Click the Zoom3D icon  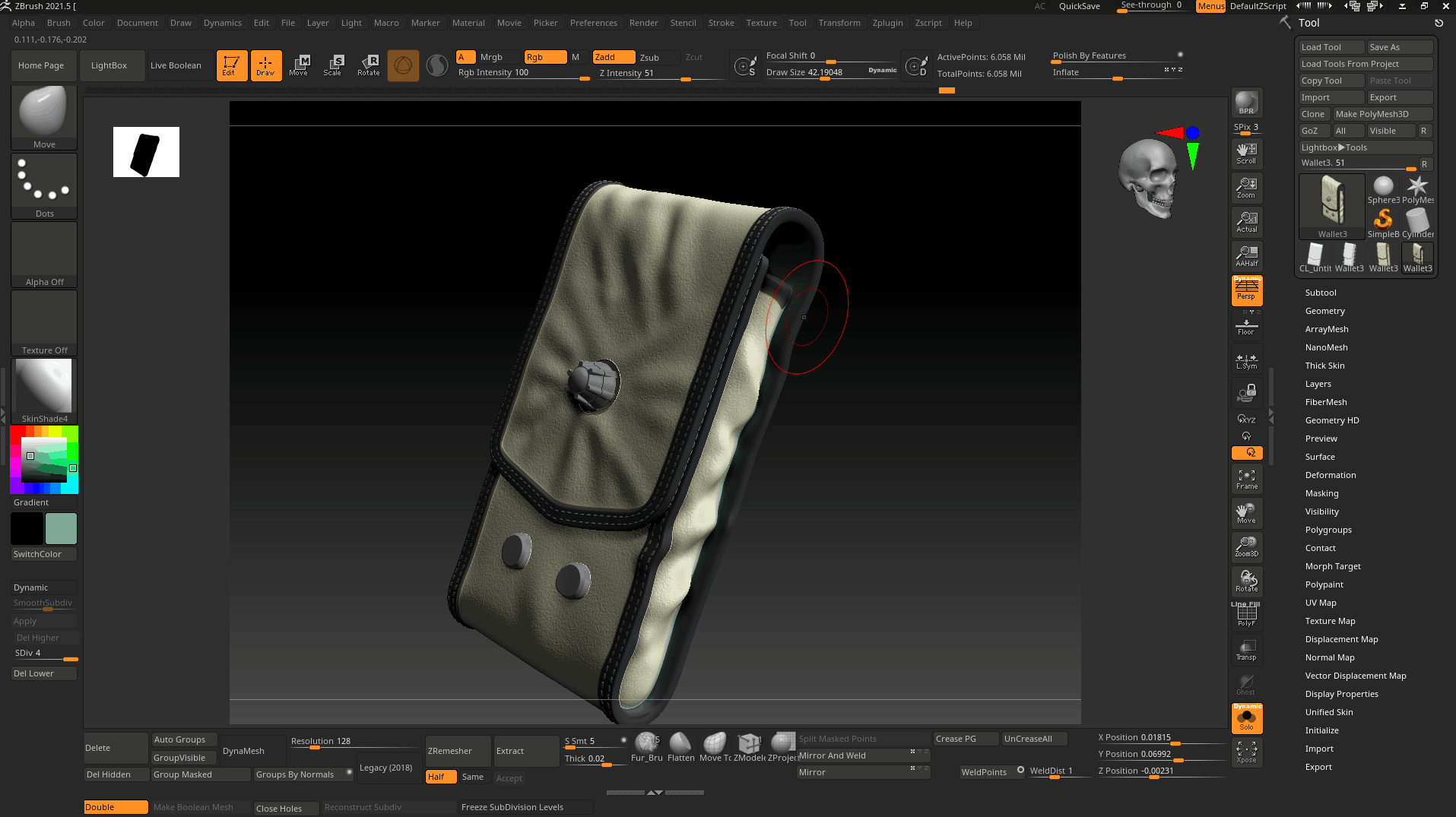pos(1246,547)
